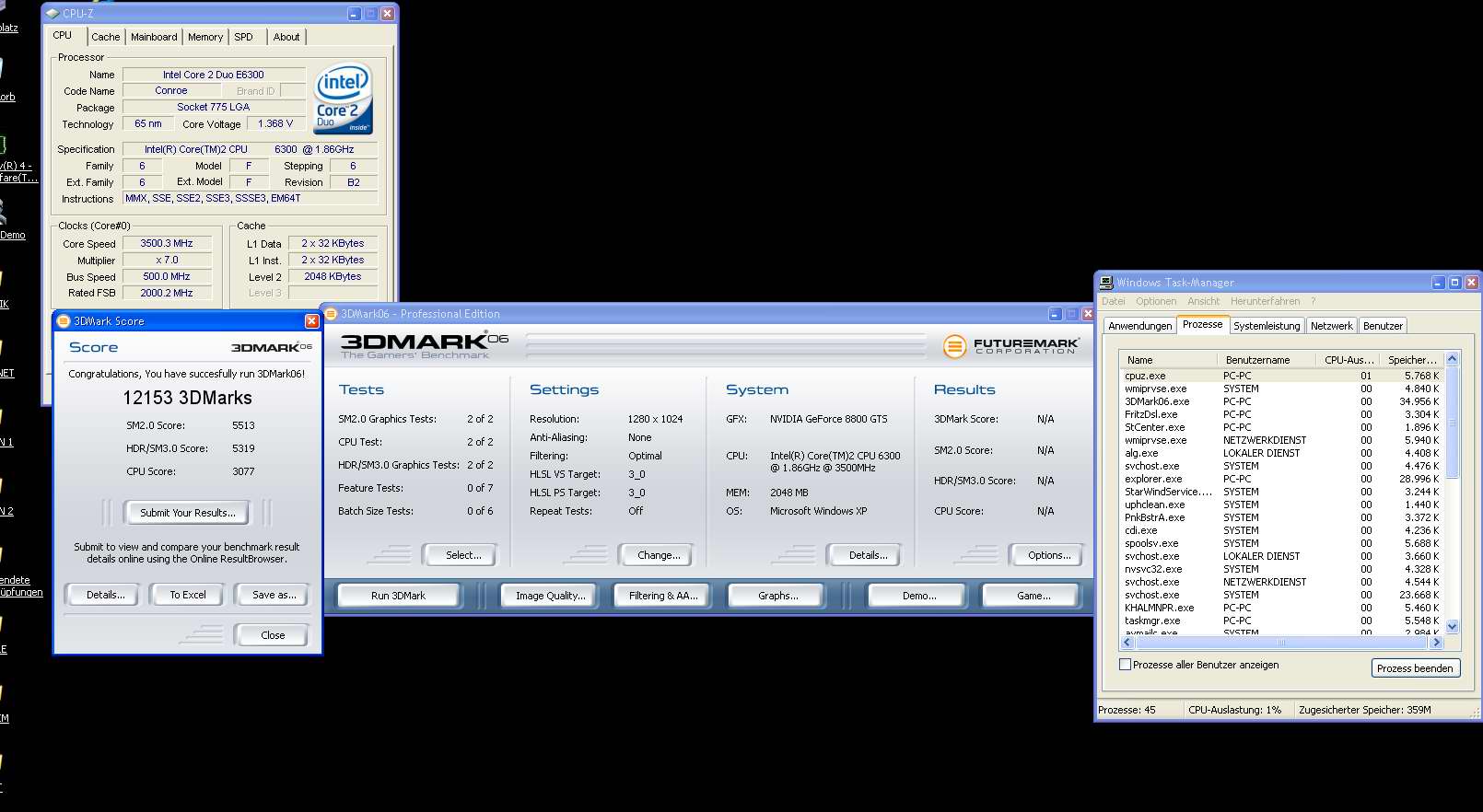Image resolution: width=1483 pixels, height=812 pixels.
Task: Click process list scroll down arrow
Action: (1453, 627)
